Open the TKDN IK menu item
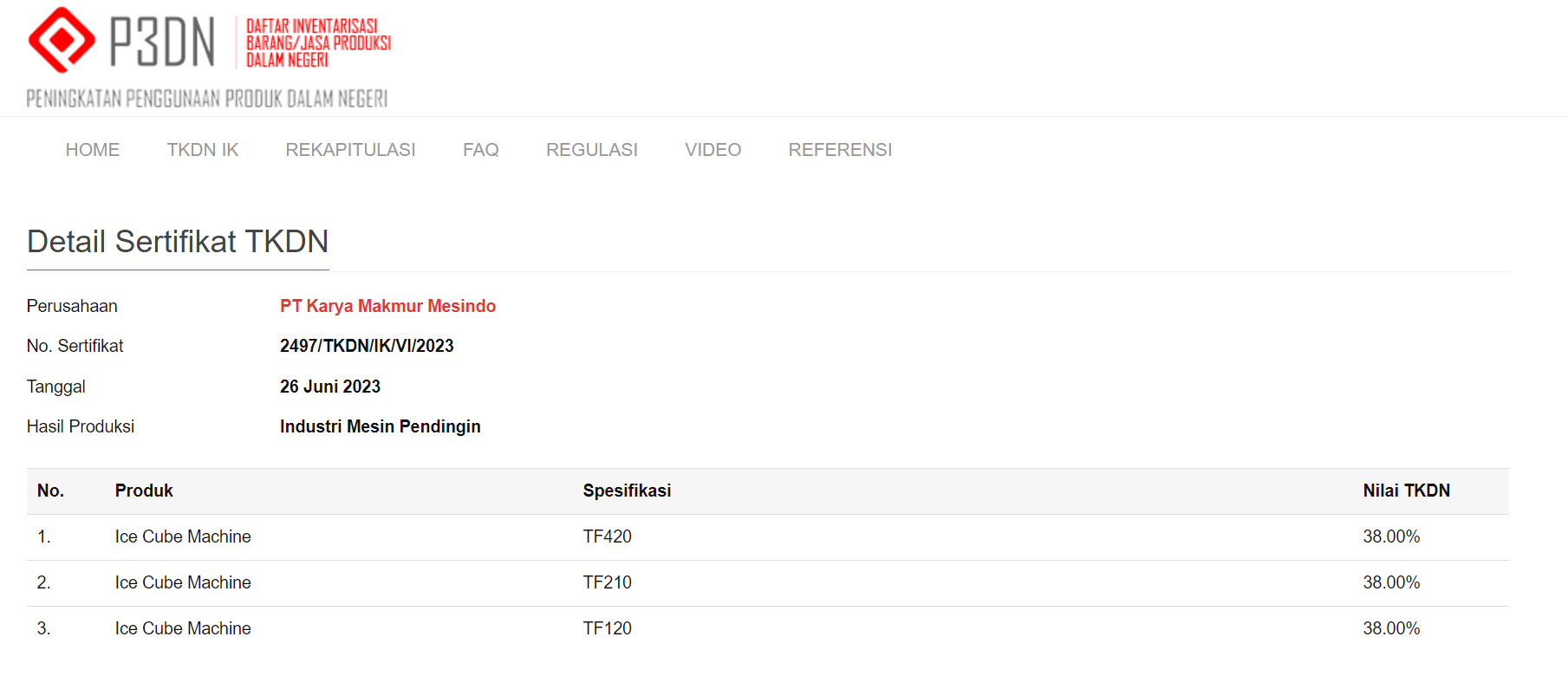The width and height of the screenshot is (1568, 676). click(202, 150)
